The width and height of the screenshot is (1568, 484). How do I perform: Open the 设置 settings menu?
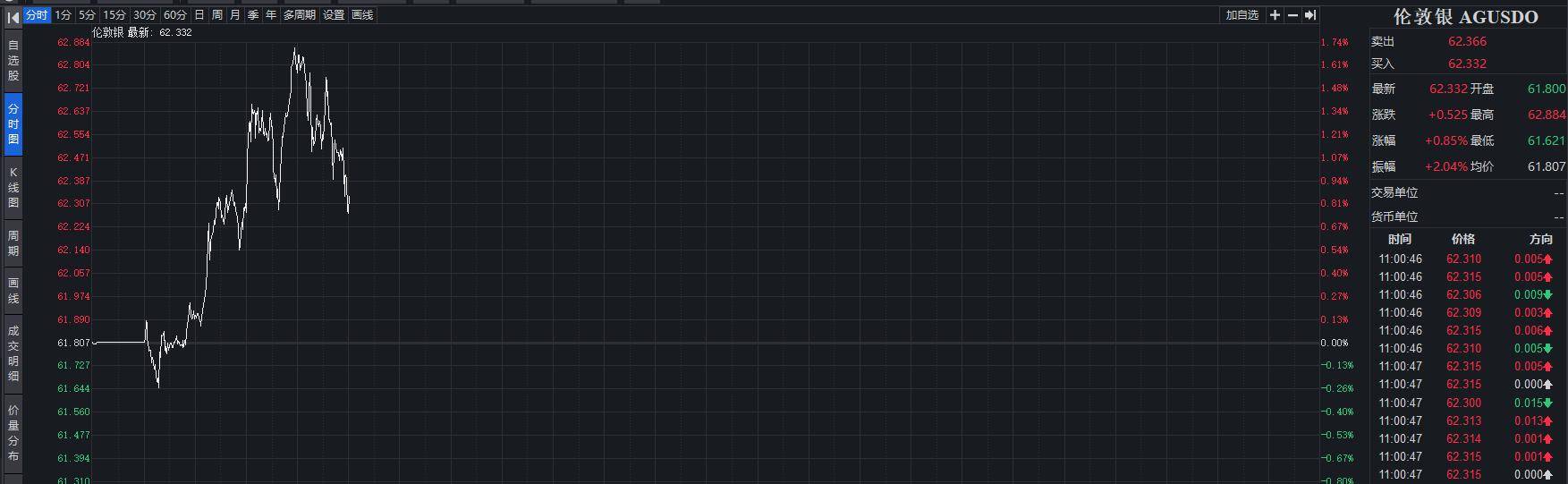334,15
